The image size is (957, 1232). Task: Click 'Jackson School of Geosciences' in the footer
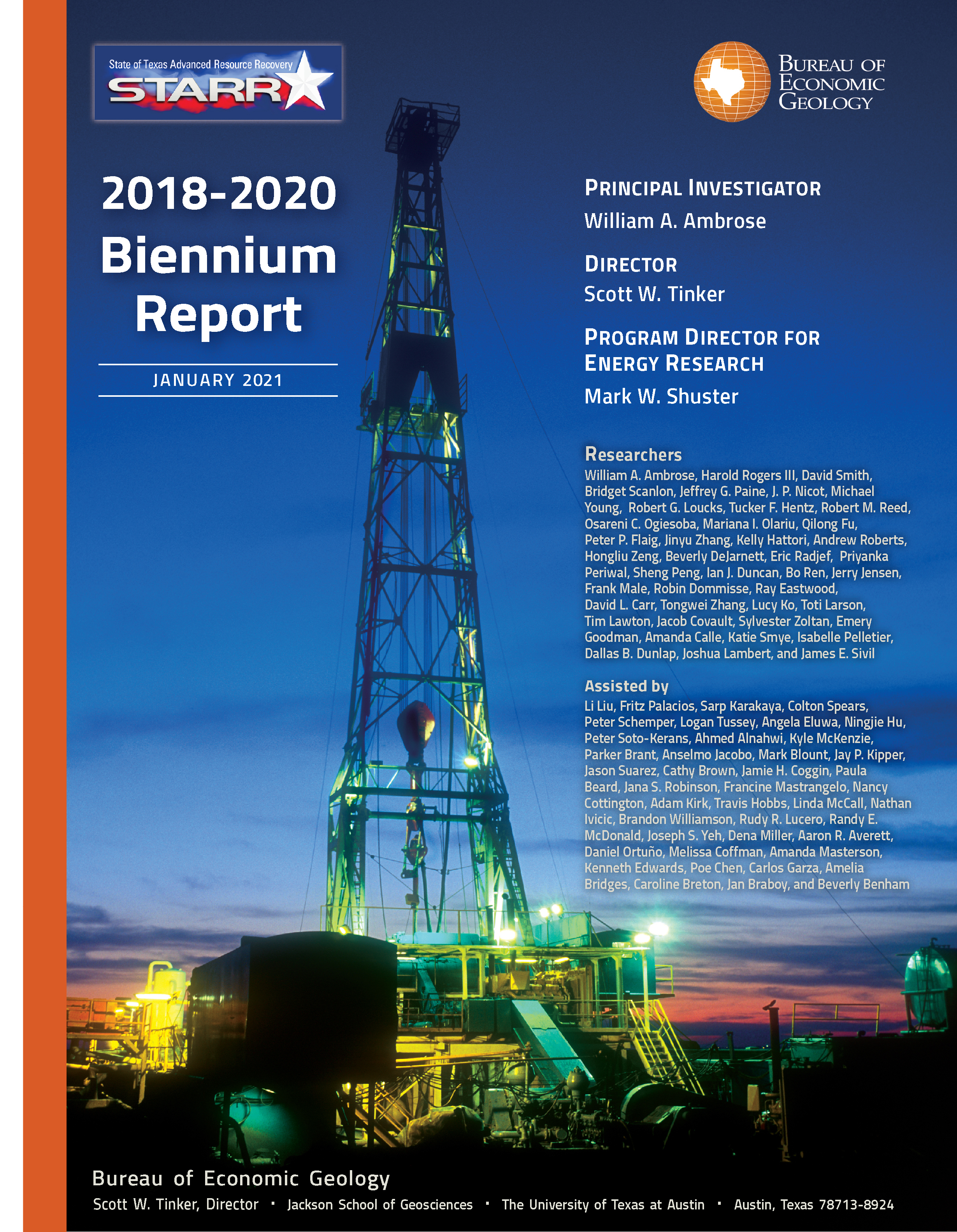[x=380, y=1204]
